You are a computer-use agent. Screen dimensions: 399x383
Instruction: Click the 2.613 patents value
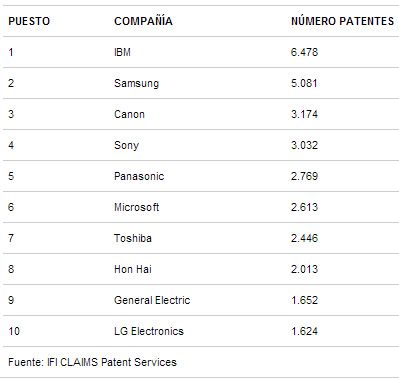tap(304, 207)
